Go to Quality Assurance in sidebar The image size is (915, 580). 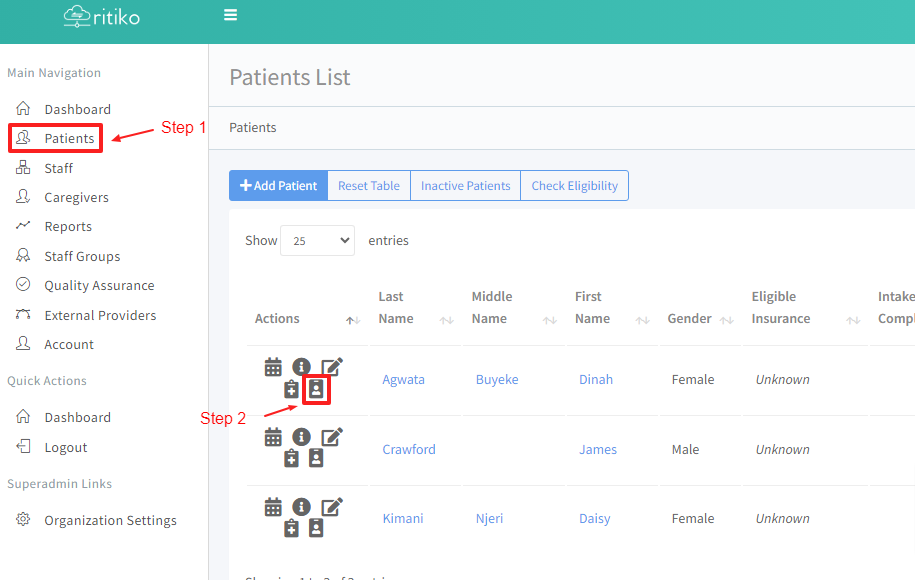(x=99, y=285)
